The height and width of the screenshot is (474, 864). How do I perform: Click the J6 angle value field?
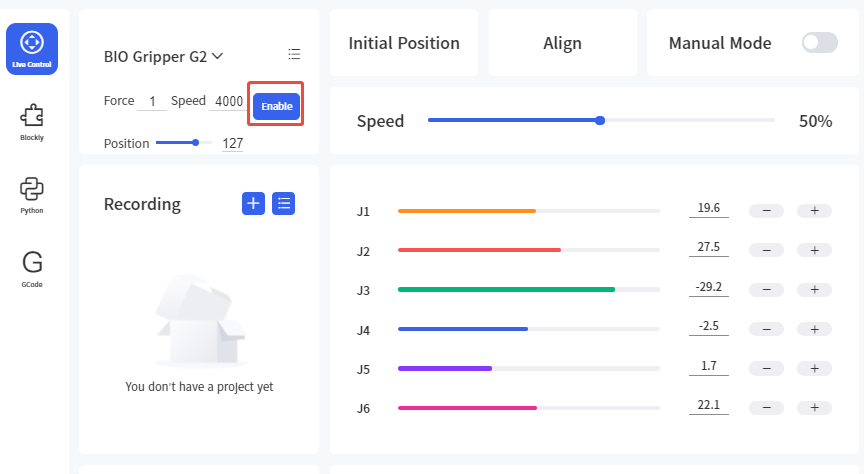pyautogui.click(x=709, y=405)
